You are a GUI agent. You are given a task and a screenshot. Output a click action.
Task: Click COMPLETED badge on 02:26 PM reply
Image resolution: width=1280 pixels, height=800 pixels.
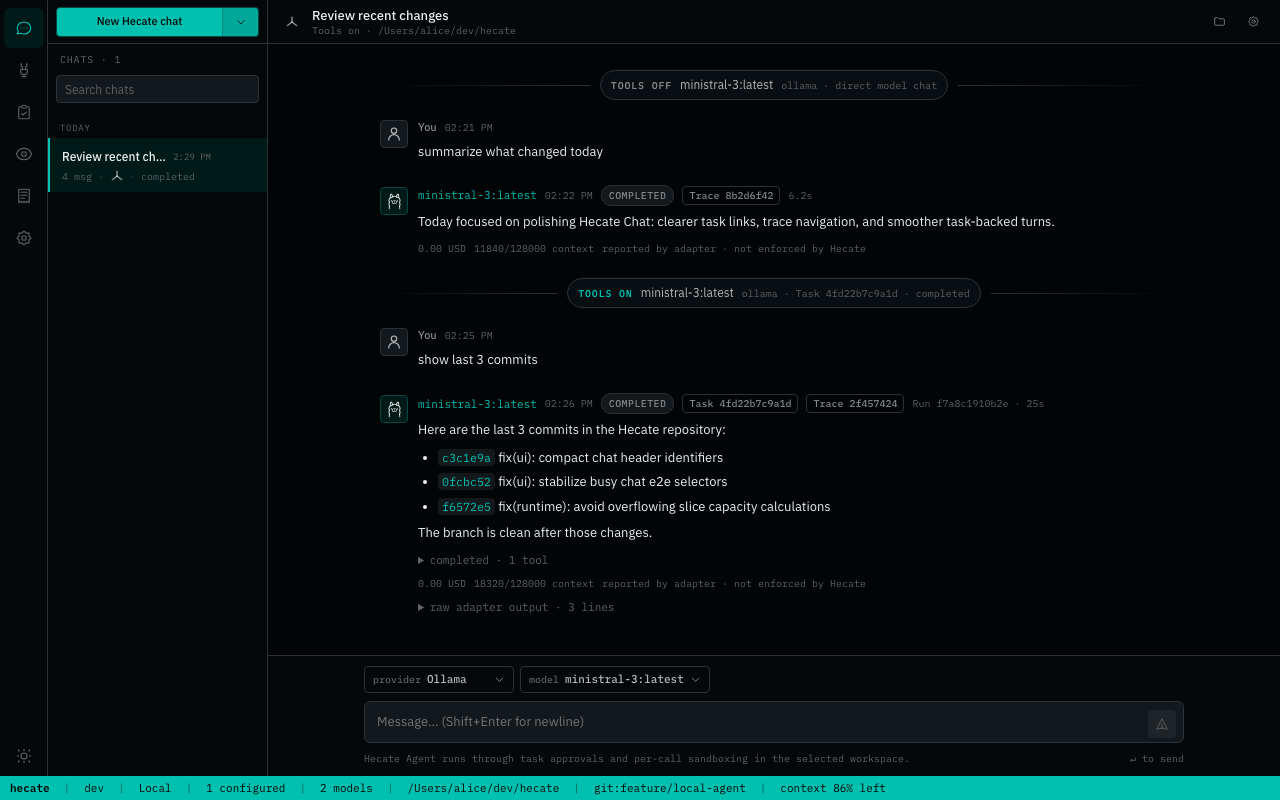click(637, 404)
